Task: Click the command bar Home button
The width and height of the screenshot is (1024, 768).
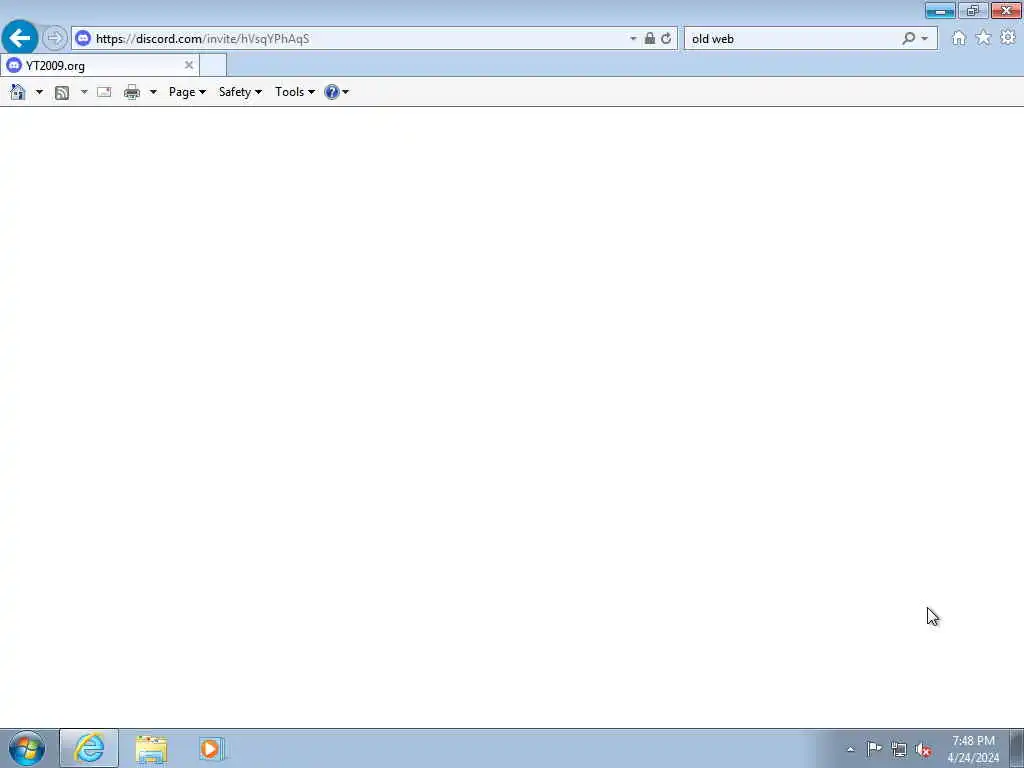Action: [x=18, y=92]
